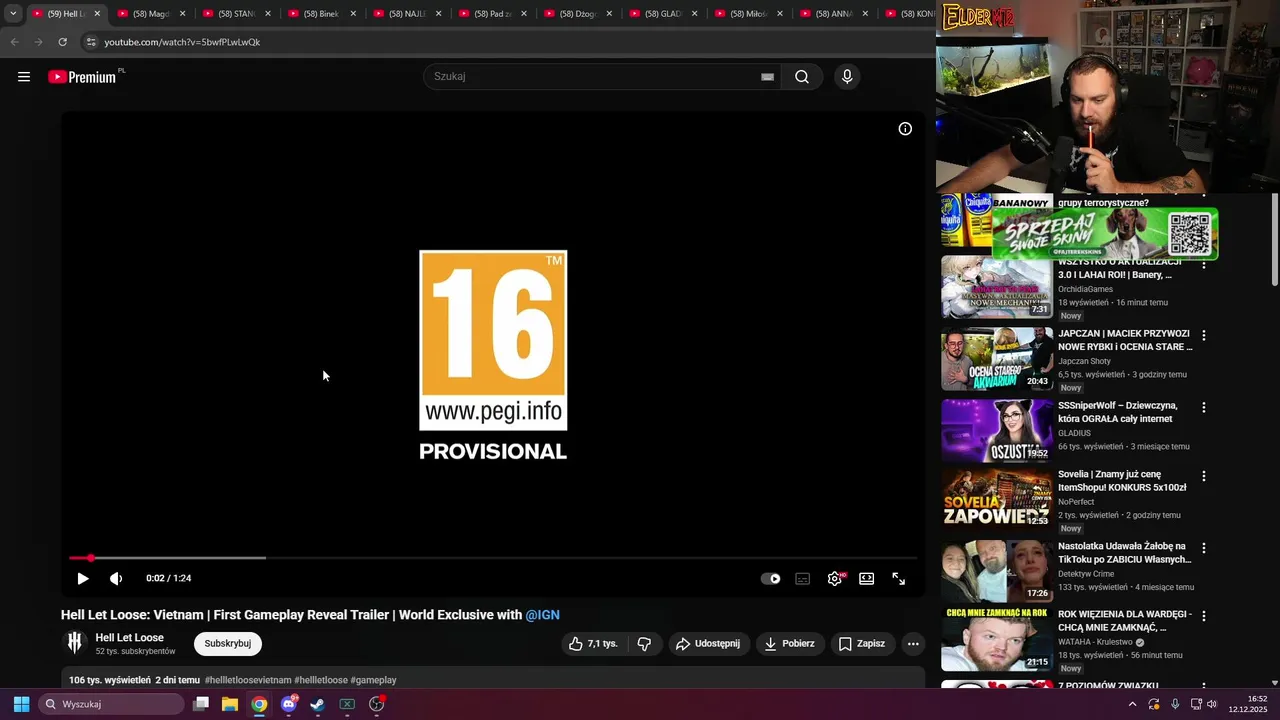This screenshot has height=720, width=1280.
Task: Open the on-screen keyboard in search box
Action: [x=767, y=77]
